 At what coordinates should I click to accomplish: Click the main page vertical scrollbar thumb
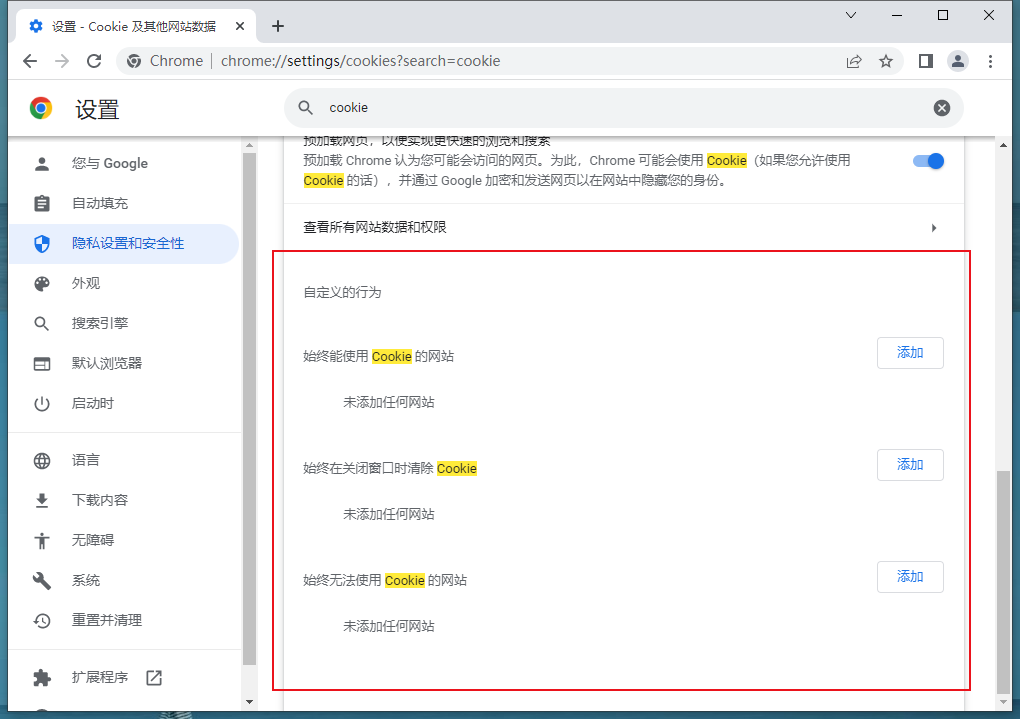pos(1004,582)
